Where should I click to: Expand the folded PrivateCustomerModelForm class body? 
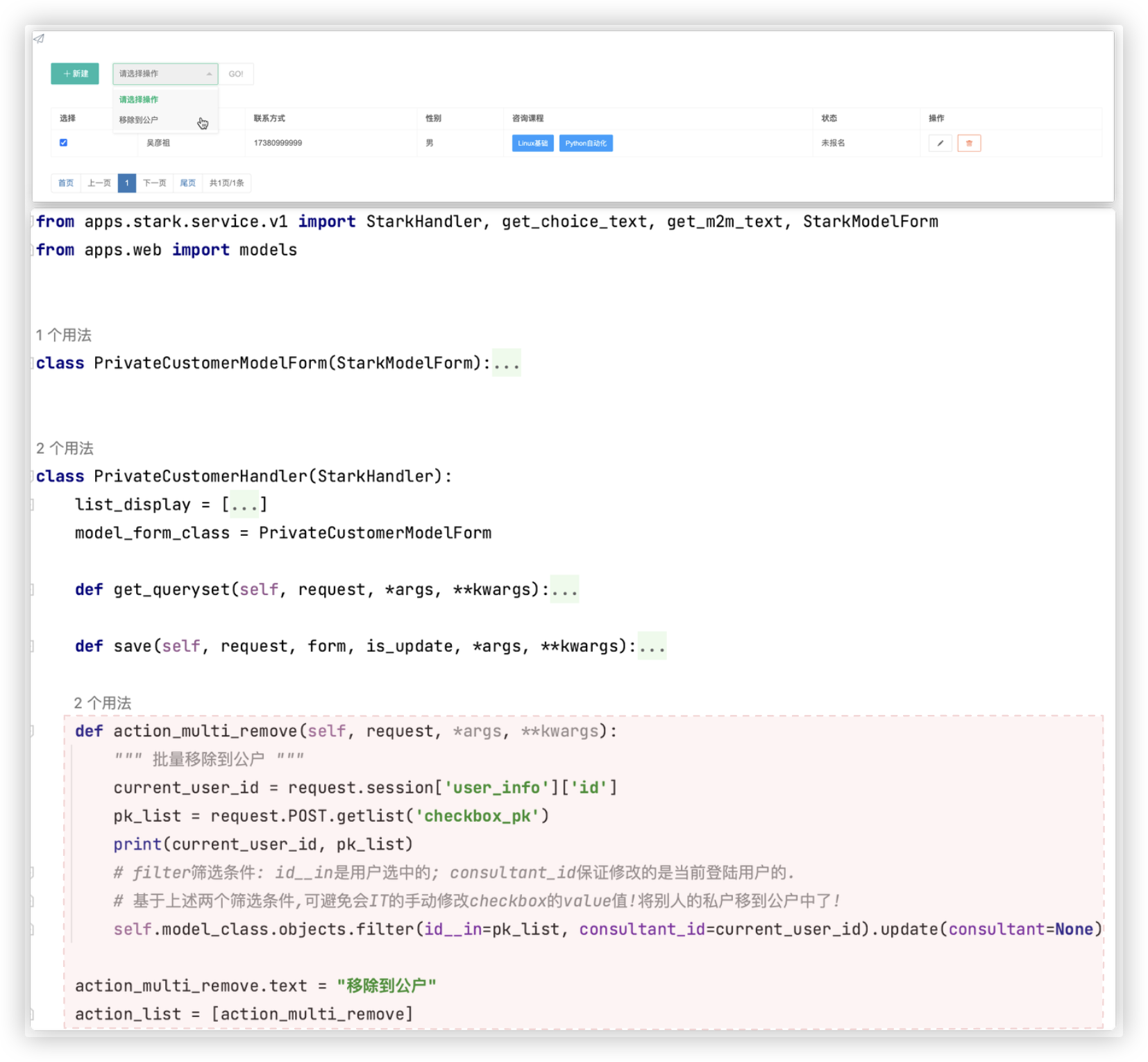506,363
